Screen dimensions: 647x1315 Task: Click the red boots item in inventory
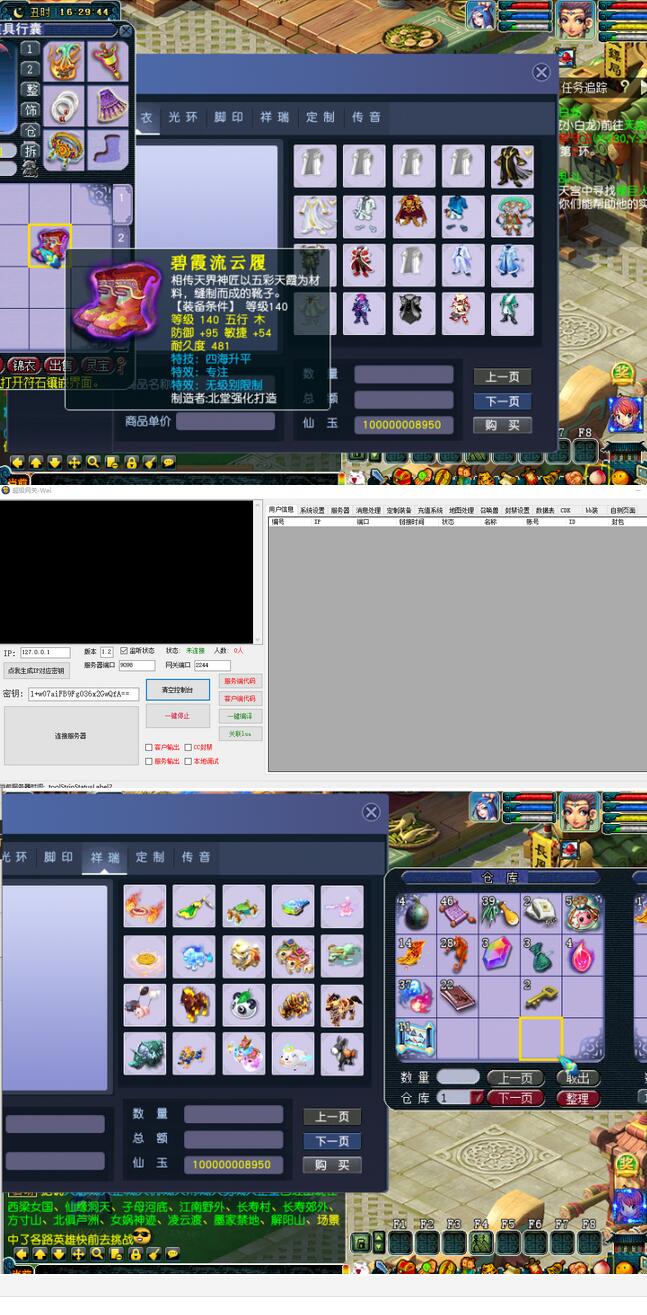click(49, 245)
